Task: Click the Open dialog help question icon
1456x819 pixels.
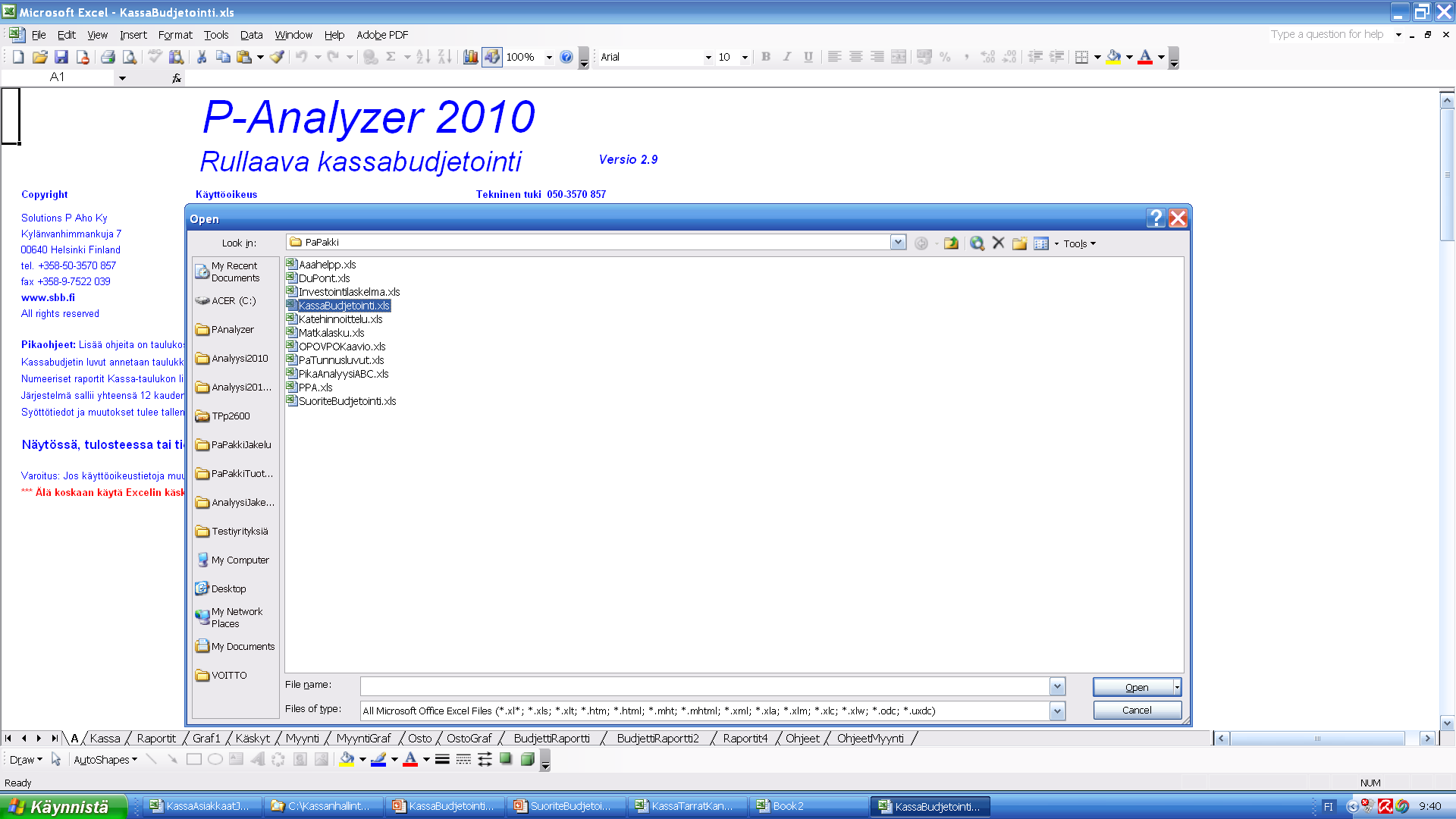Action: tap(1156, 218)
